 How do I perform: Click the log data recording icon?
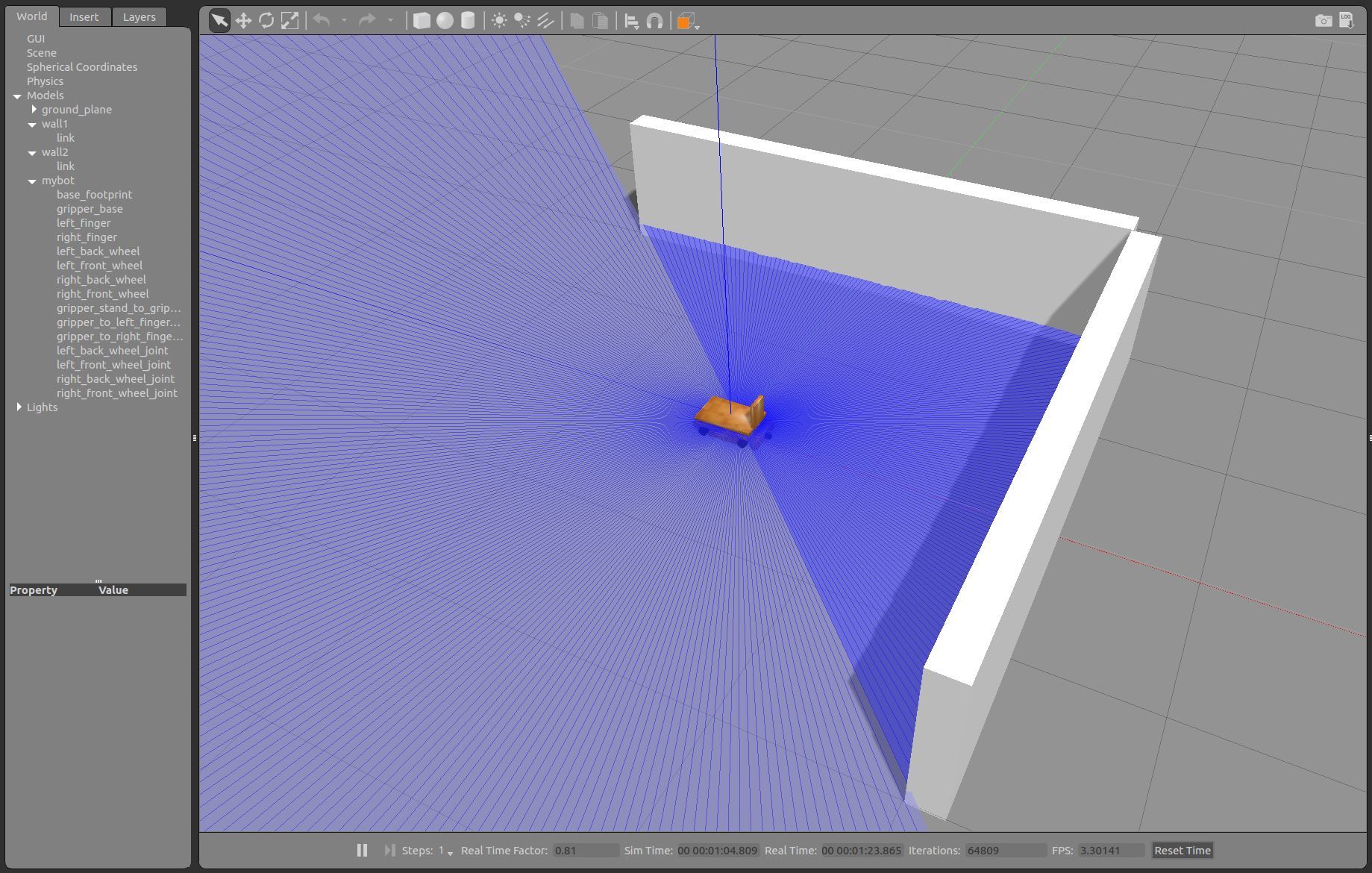pyautogui.click(x=1347, y=21)
